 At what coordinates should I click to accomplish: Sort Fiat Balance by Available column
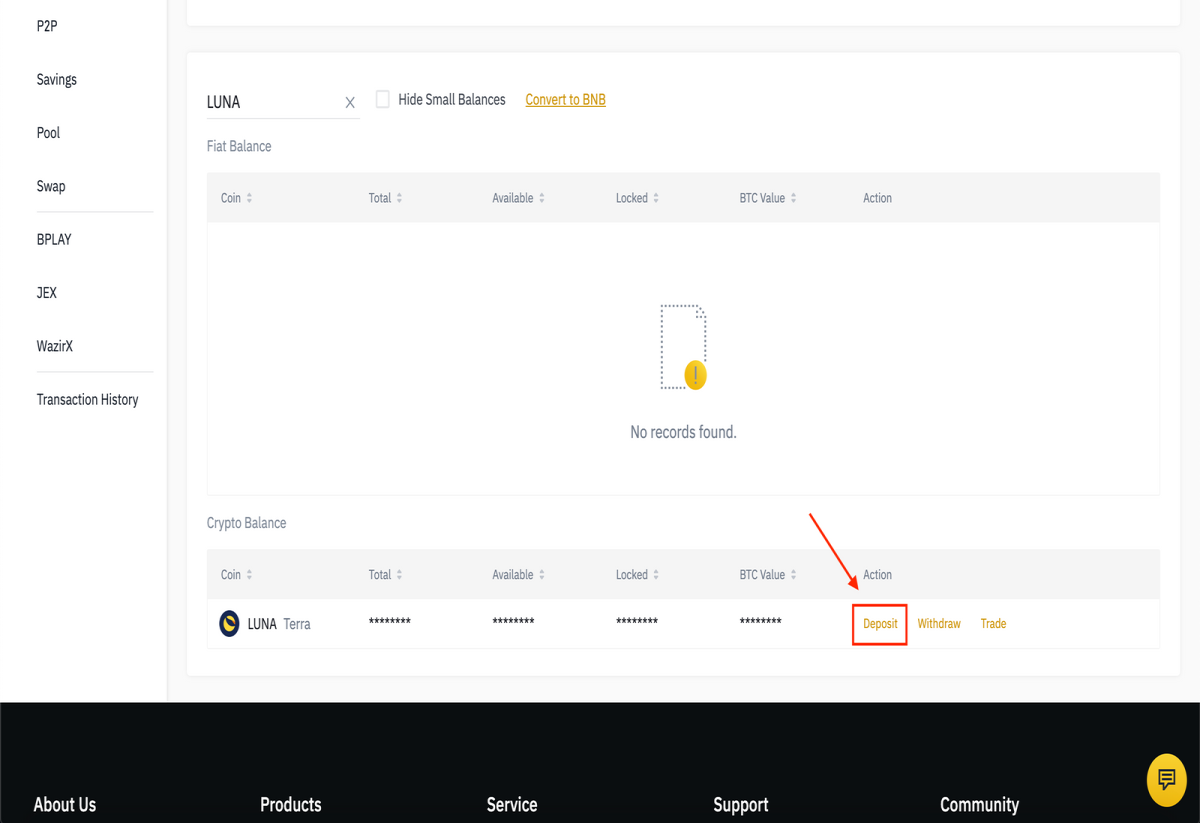519,198
